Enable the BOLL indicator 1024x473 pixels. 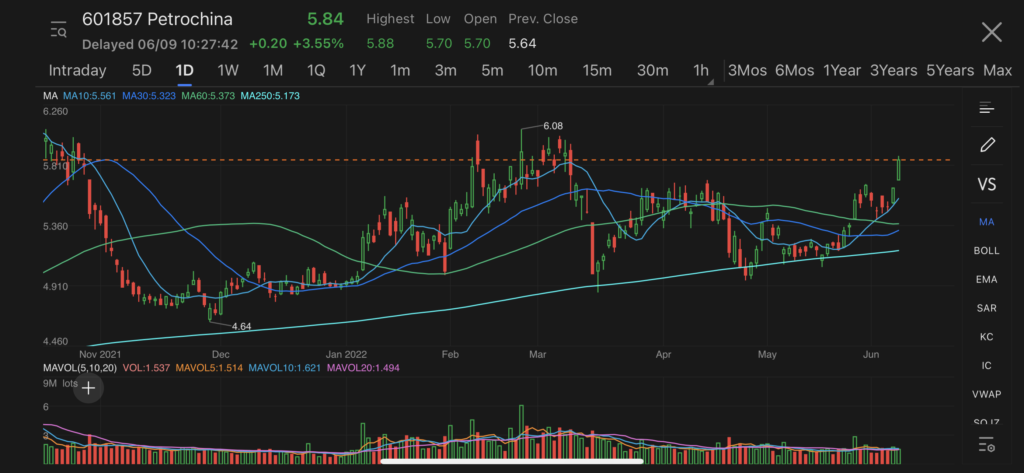click(986, 251)
